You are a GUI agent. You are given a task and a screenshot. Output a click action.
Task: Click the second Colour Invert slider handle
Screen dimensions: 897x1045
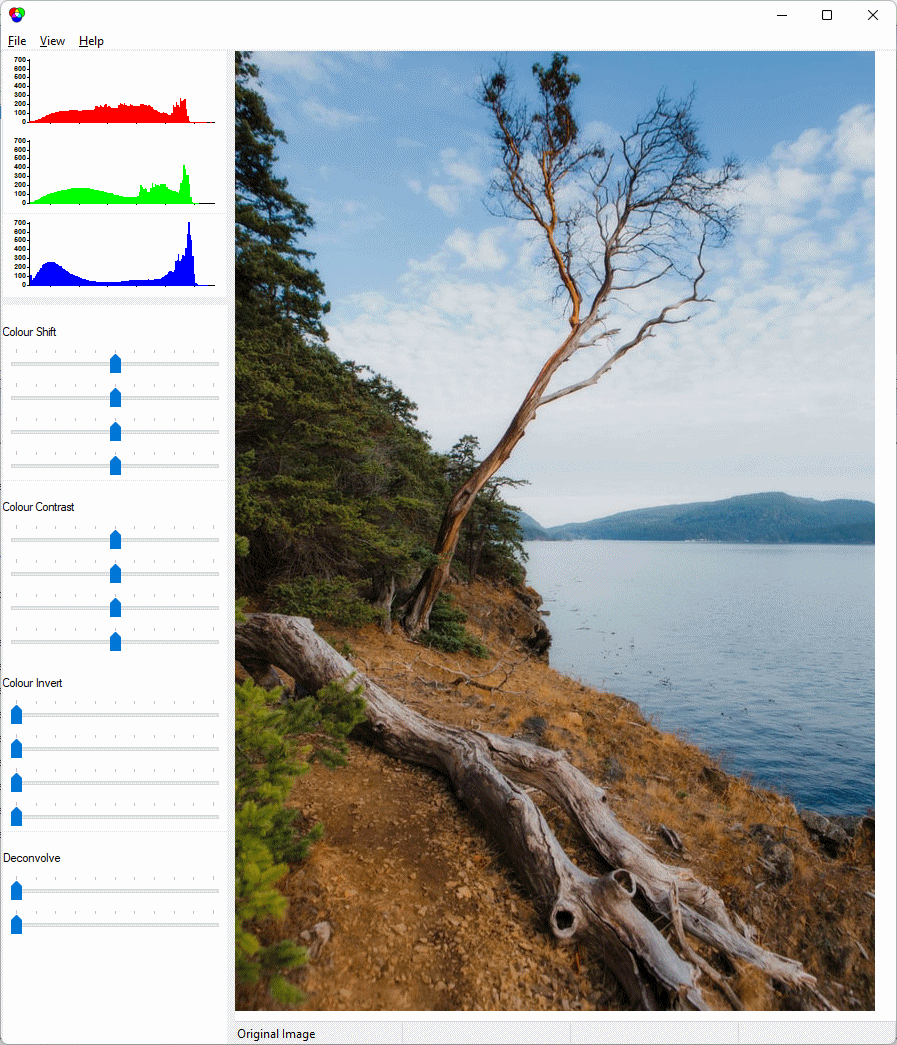click(x=16, y=749)
